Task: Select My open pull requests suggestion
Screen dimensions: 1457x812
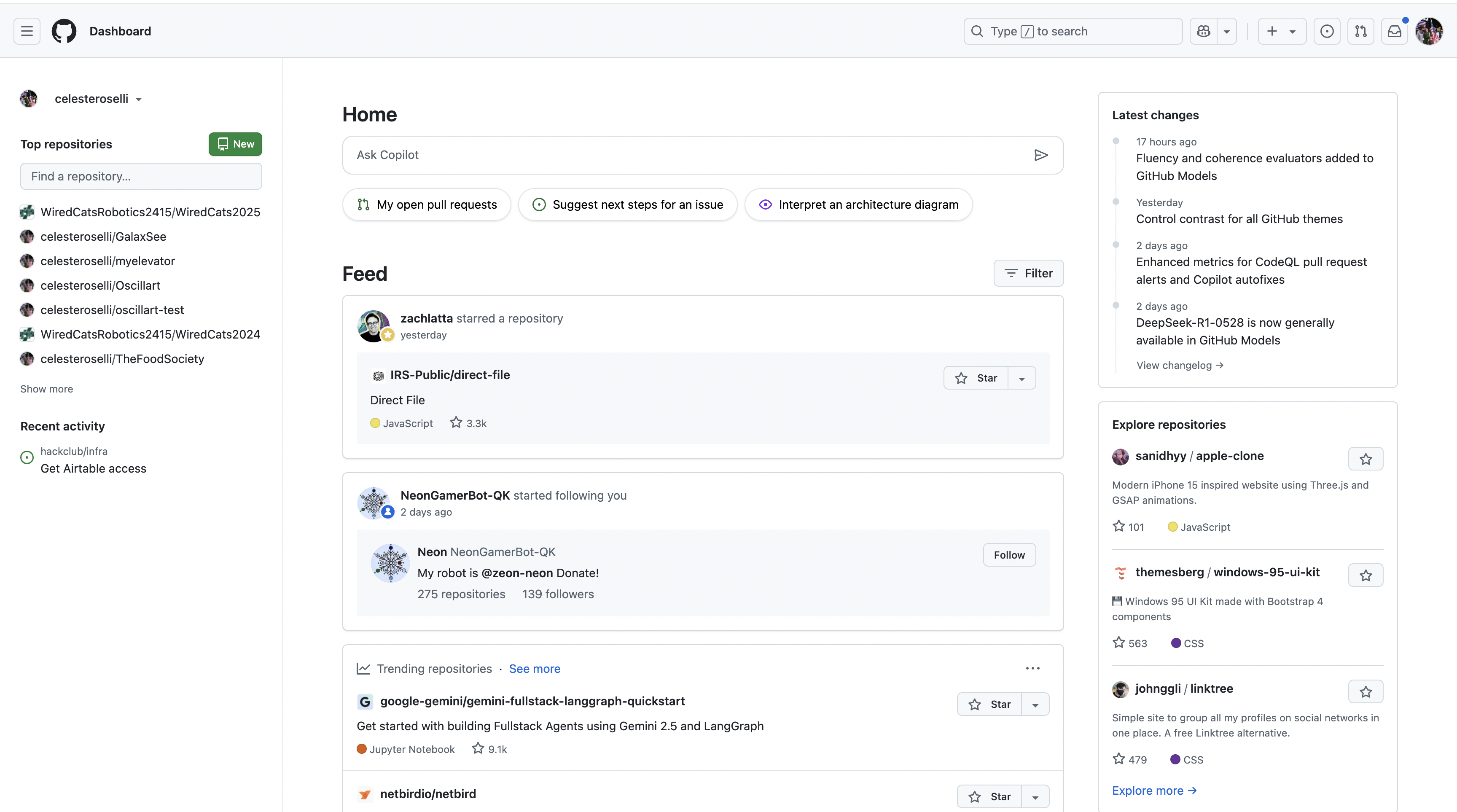Action: coord(427,205)
